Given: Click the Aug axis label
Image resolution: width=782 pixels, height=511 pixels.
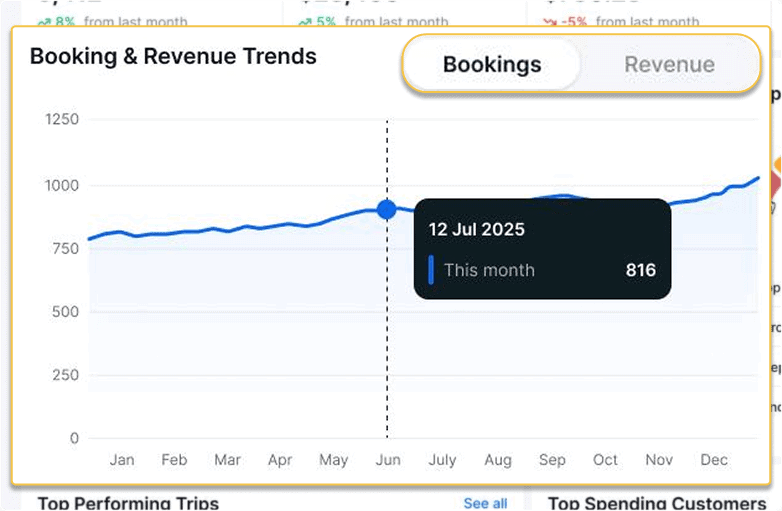Looking at the screenshot, I should pyautogui.click(x=498, y=460).
